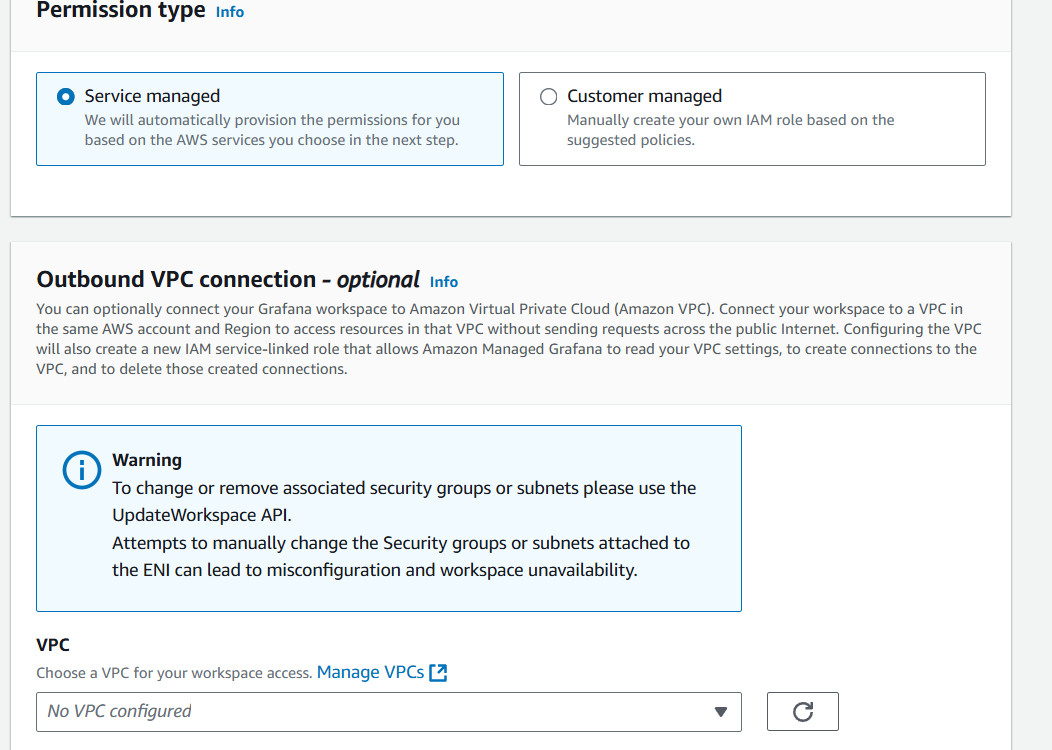Click the Choose a VPC helper text
Screen dimensions: 1052x750
pyautogui.click(x=174, y=673)
